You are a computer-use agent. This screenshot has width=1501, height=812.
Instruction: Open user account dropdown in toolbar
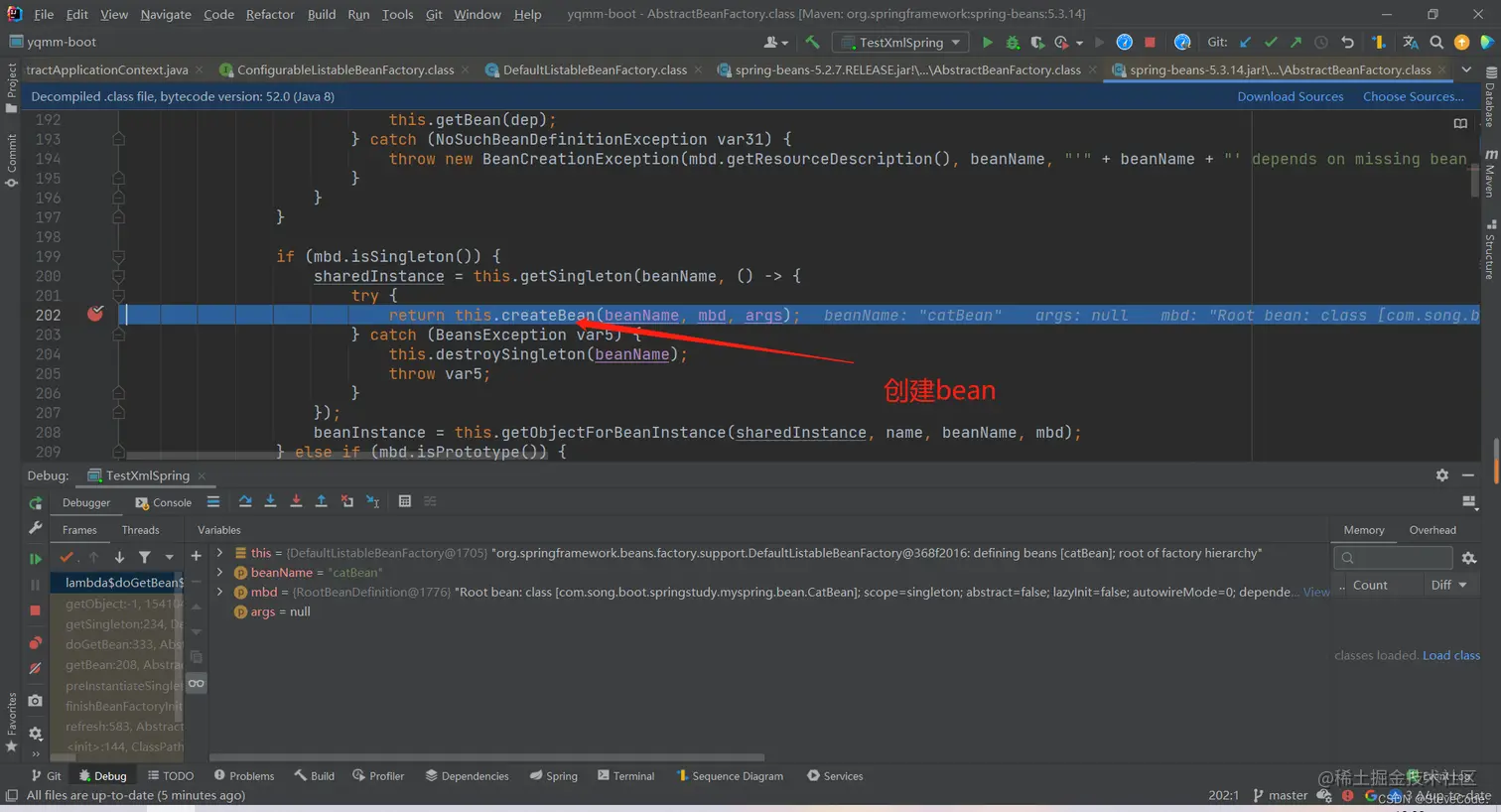pos(776,43)
